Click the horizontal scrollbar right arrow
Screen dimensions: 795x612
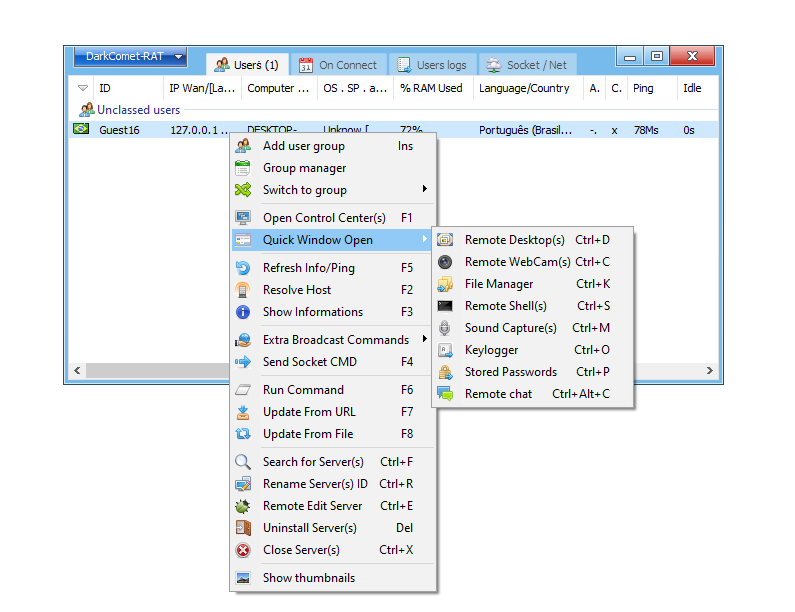point(711,371)
